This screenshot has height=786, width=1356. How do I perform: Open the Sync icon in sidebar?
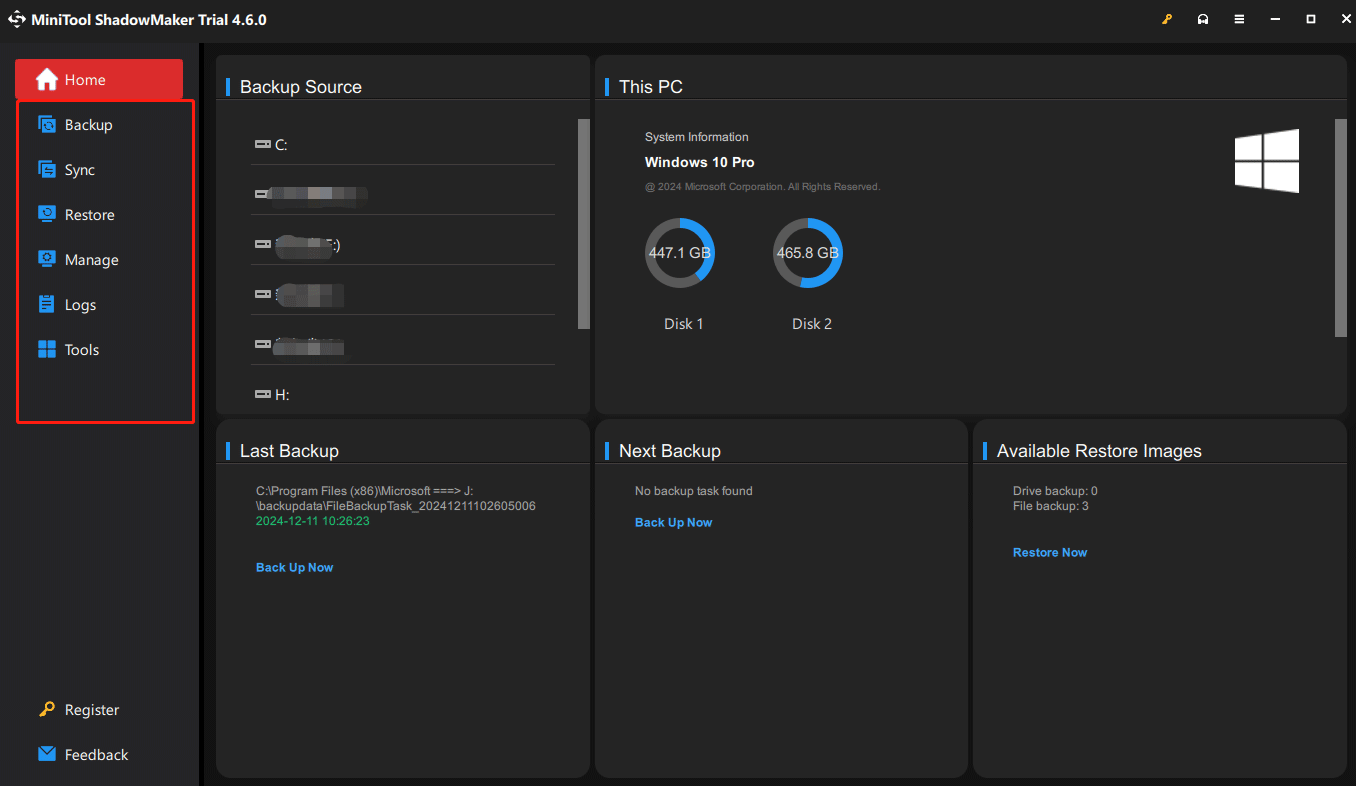[x=46, y=170]
